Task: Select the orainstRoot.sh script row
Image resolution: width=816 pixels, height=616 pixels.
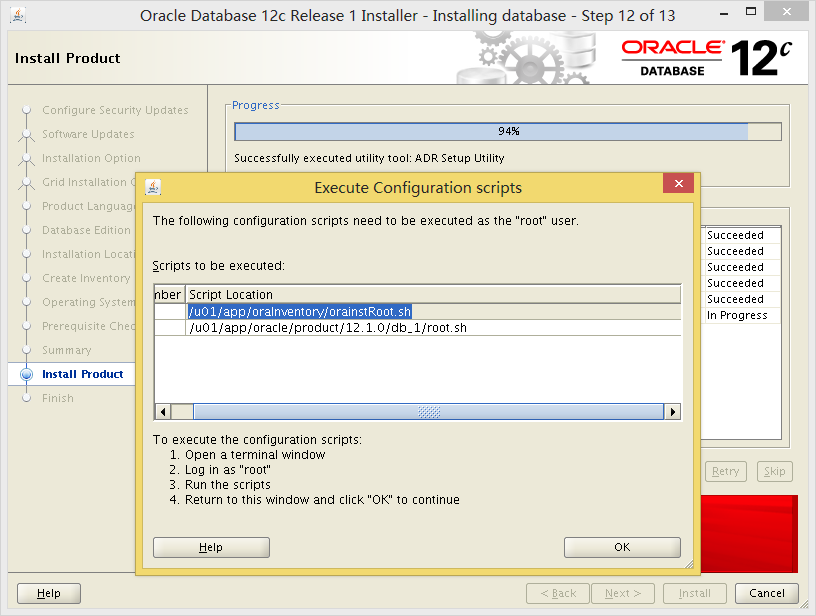Action: [x=300, y=312]
